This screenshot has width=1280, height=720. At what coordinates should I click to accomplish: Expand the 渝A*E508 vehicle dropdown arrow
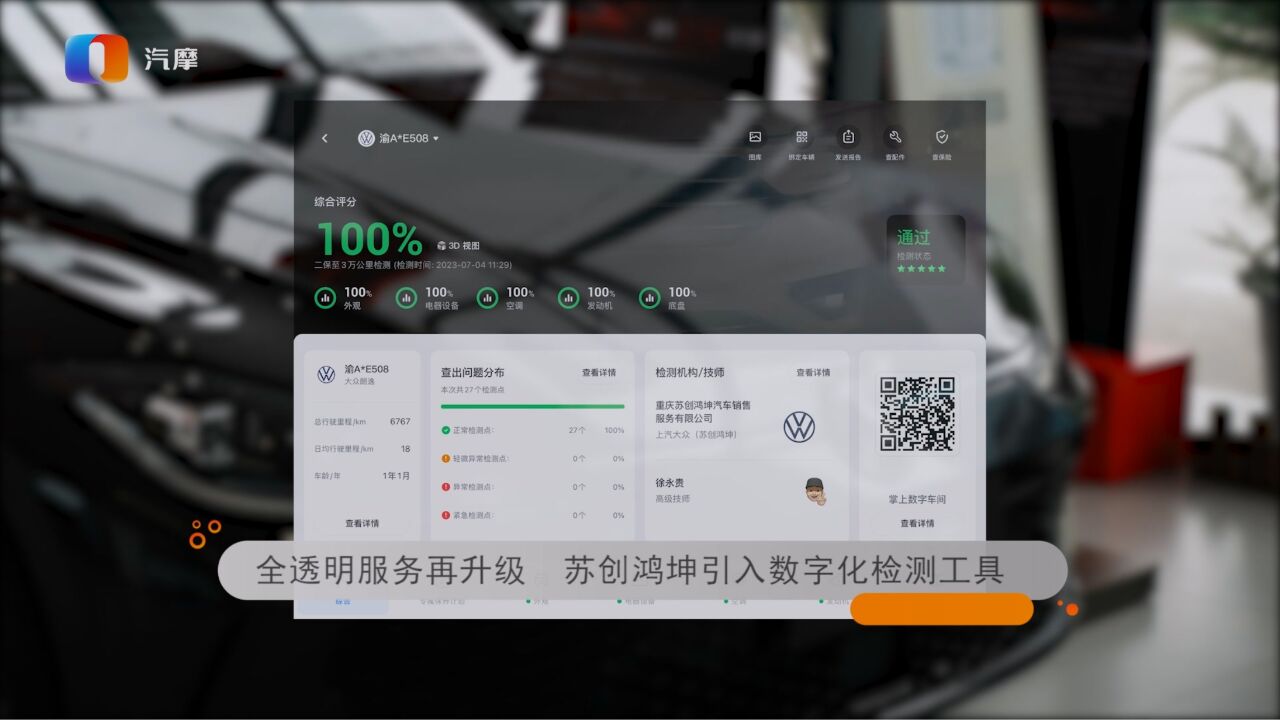click(x=436, y=139)
